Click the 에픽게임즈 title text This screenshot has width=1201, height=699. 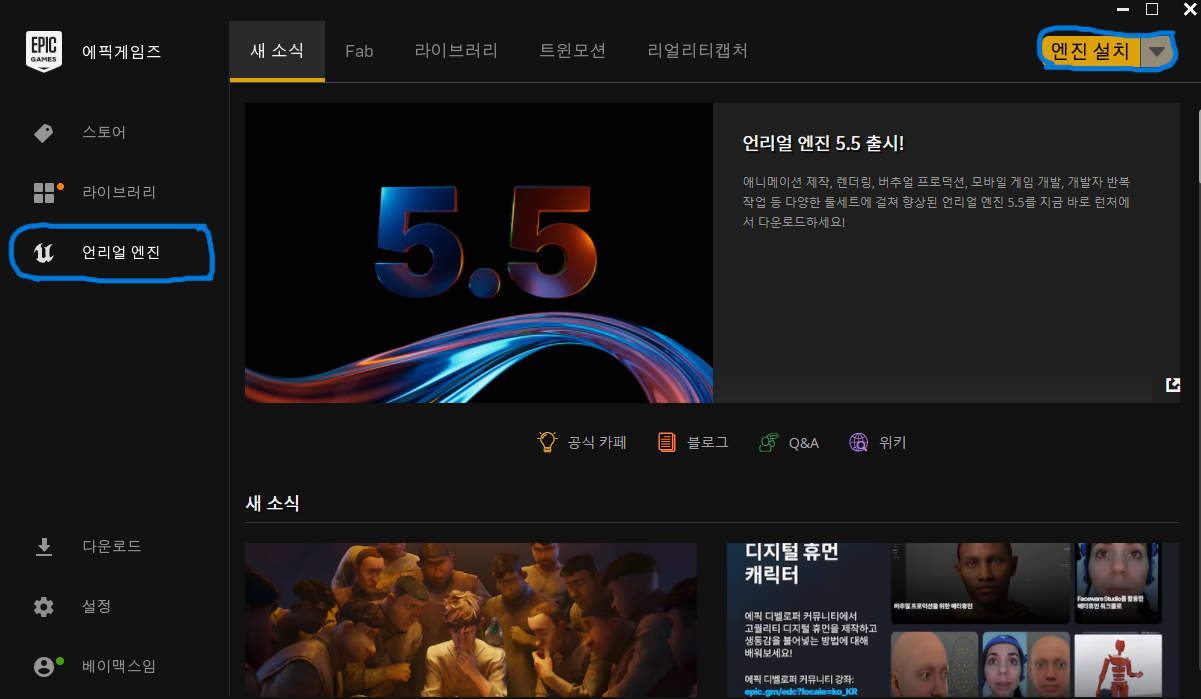121,52
